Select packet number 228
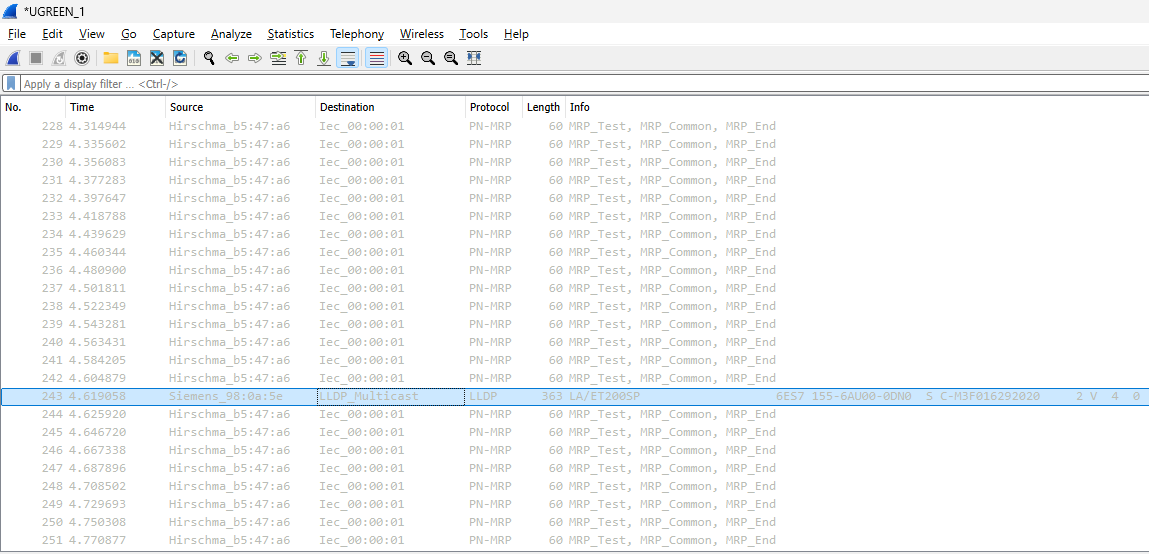Viewport: 1149px width, 554px height. [x=574, y=126]
